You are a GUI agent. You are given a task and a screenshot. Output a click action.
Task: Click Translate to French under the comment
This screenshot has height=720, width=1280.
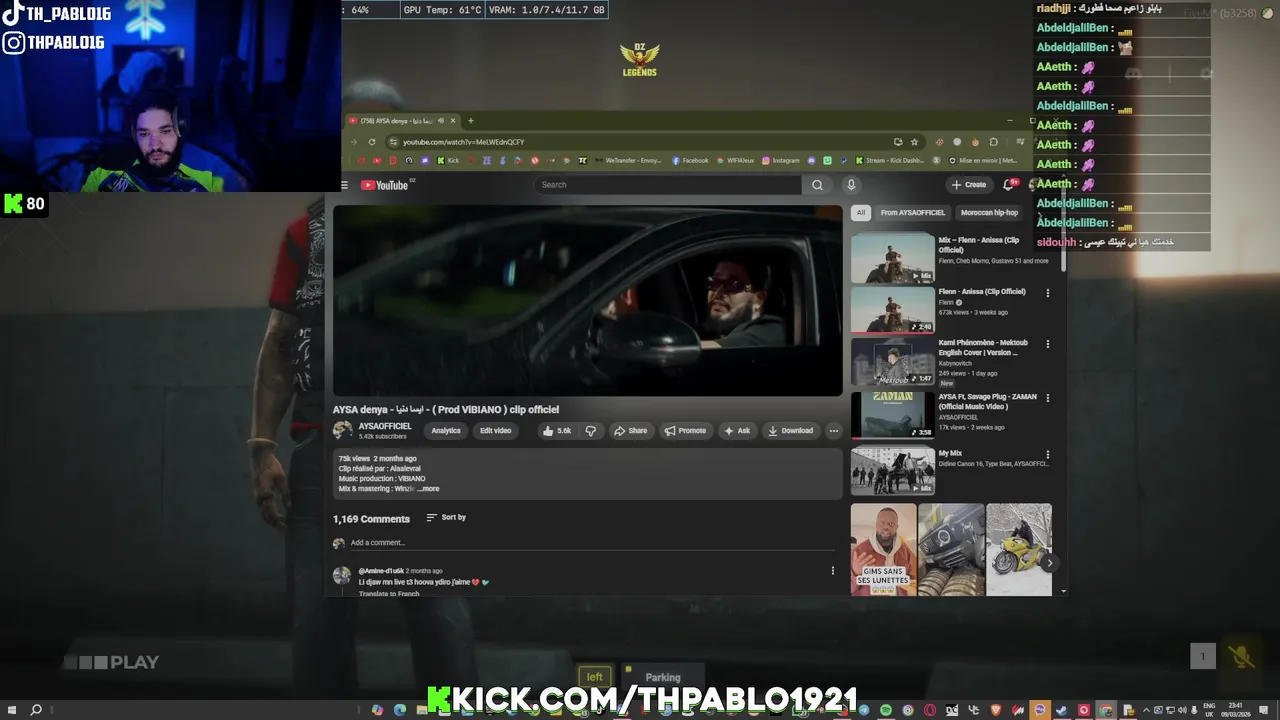[389, 594]
